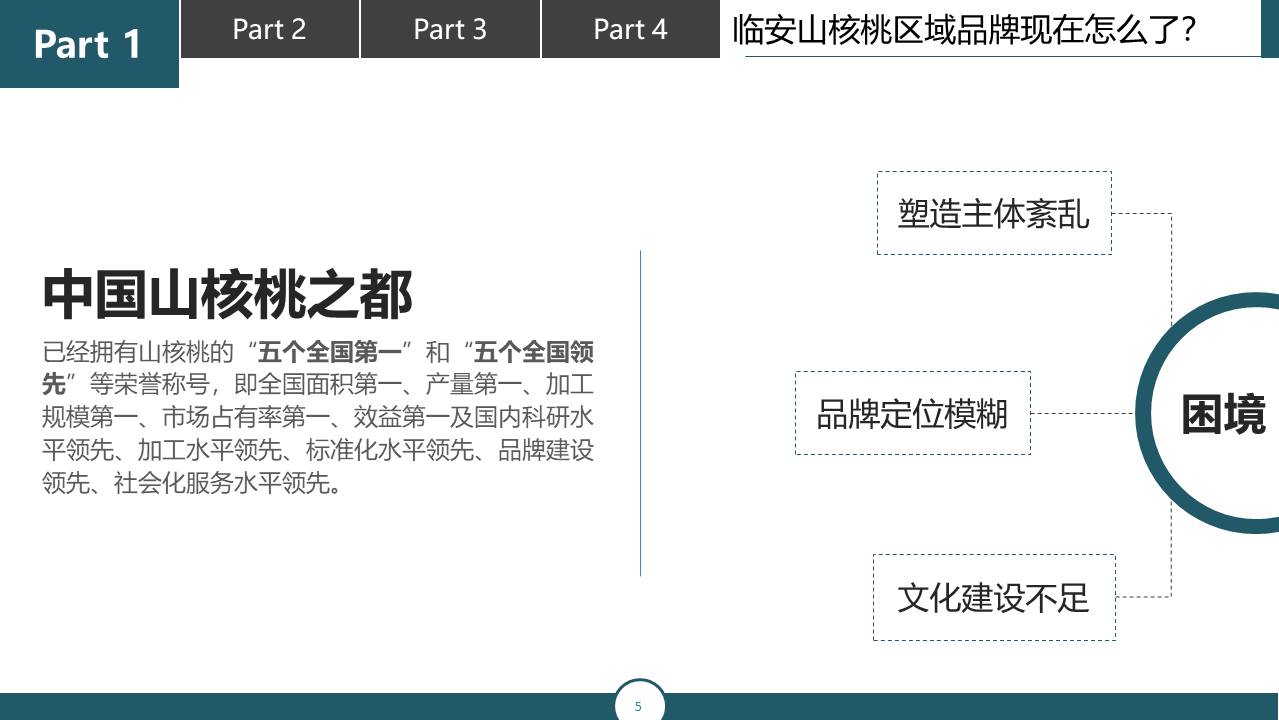Screen dimensions: 1279x720
Task: Select the vertical divider line beside the paragraph
Action: coord(640,410)
